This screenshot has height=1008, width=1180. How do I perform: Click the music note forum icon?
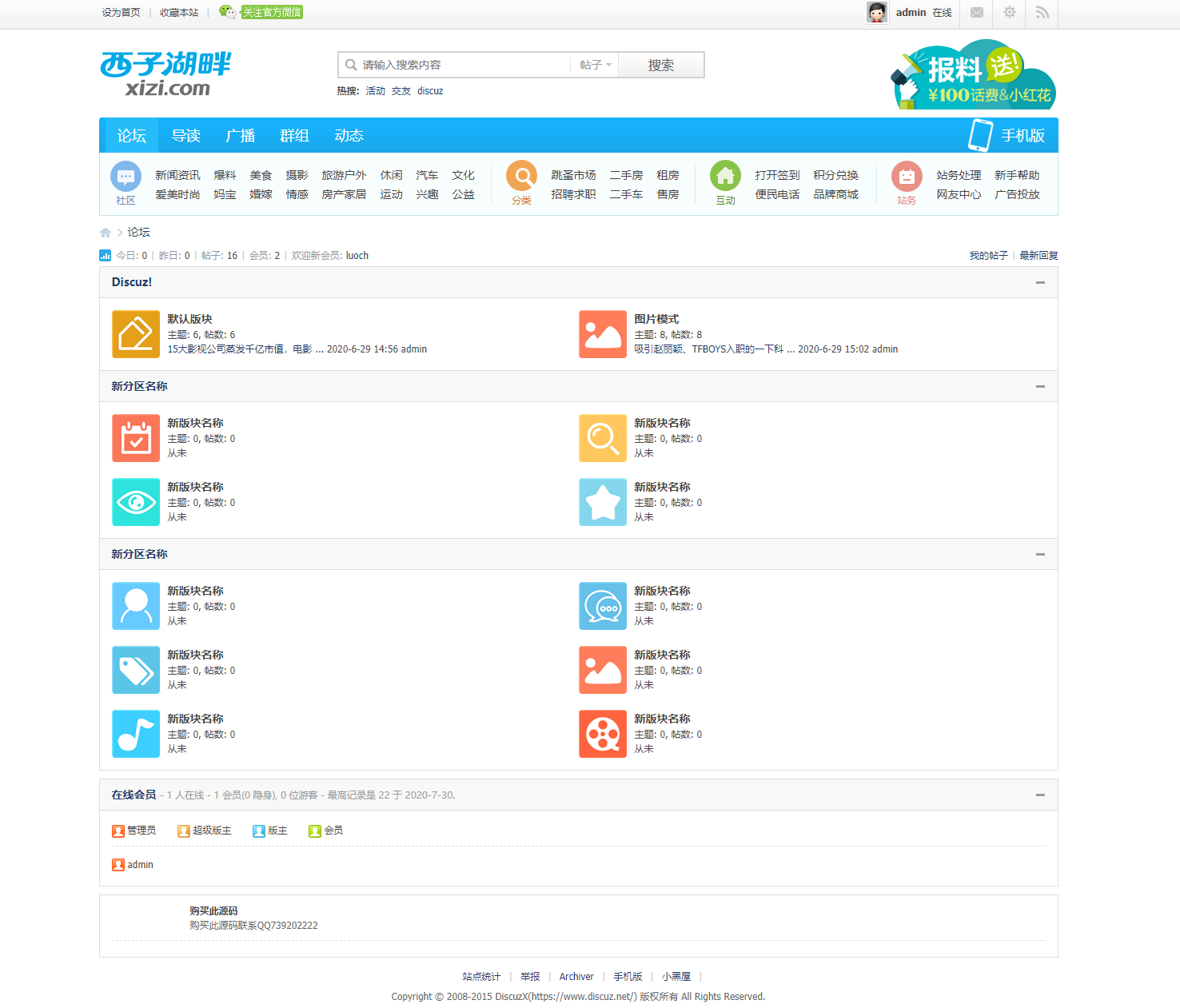(x=136, y=734)
